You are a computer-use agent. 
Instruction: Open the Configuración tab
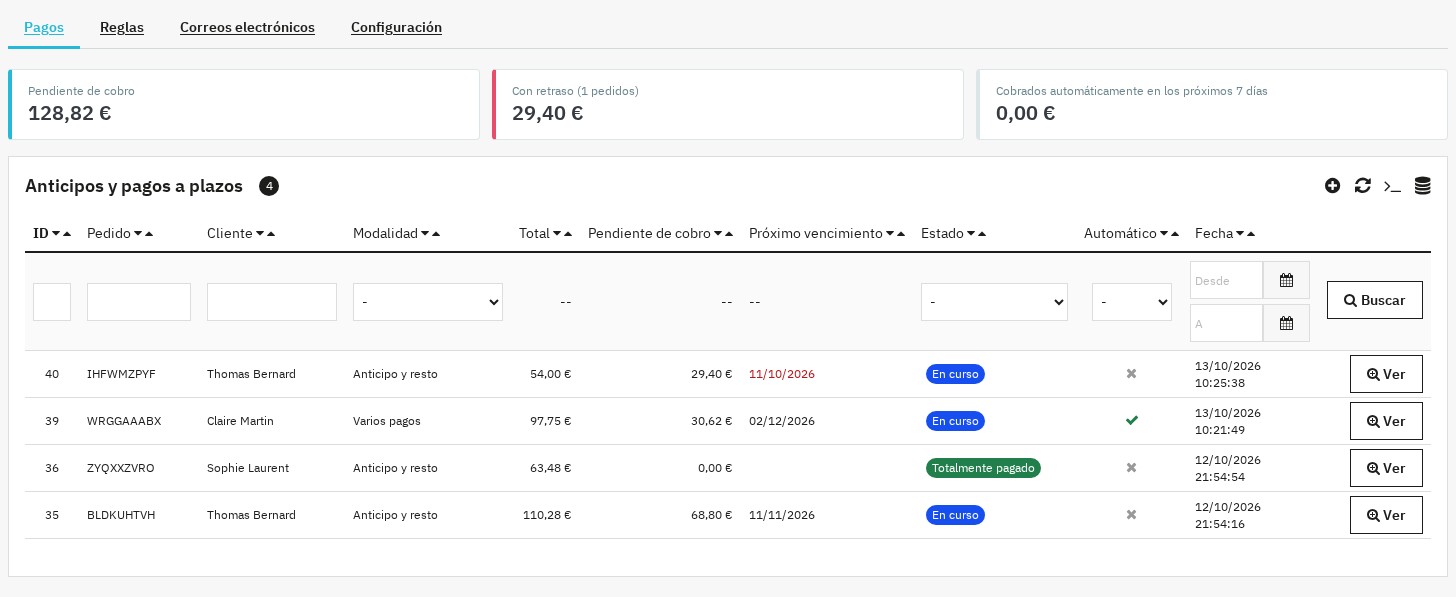coord(396,27)
